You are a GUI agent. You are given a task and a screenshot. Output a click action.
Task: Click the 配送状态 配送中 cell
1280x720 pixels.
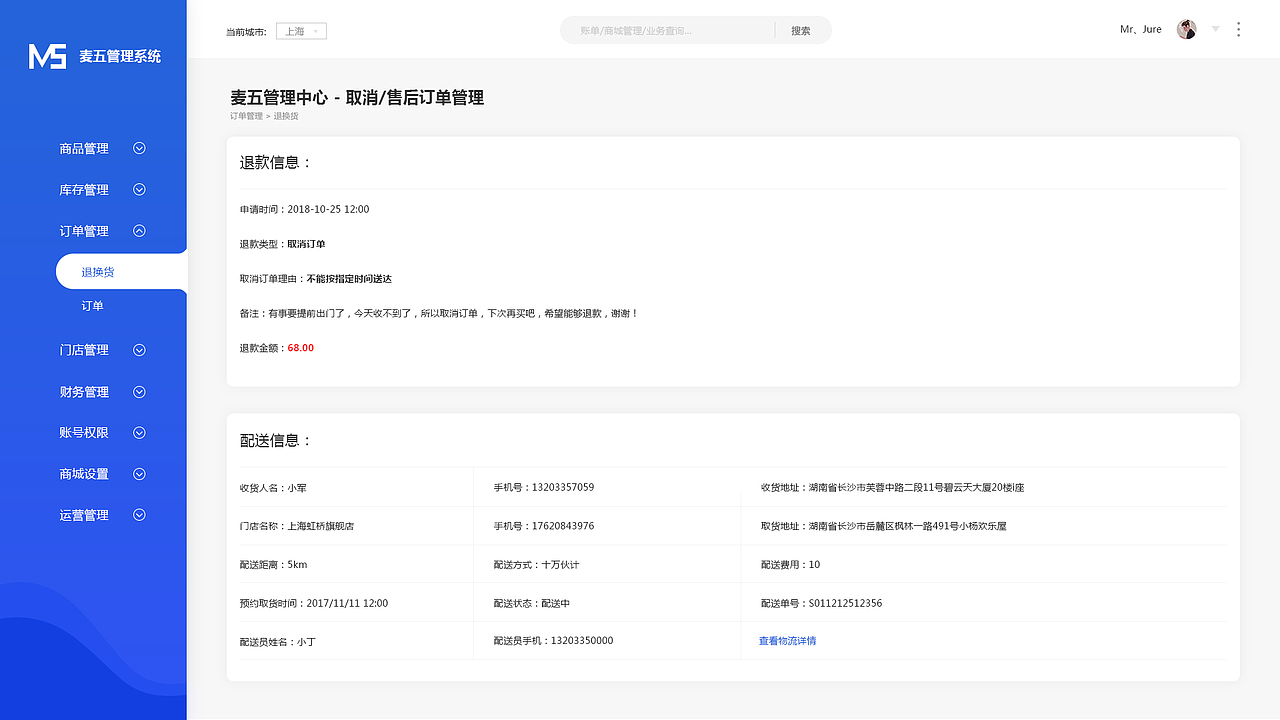531,604
